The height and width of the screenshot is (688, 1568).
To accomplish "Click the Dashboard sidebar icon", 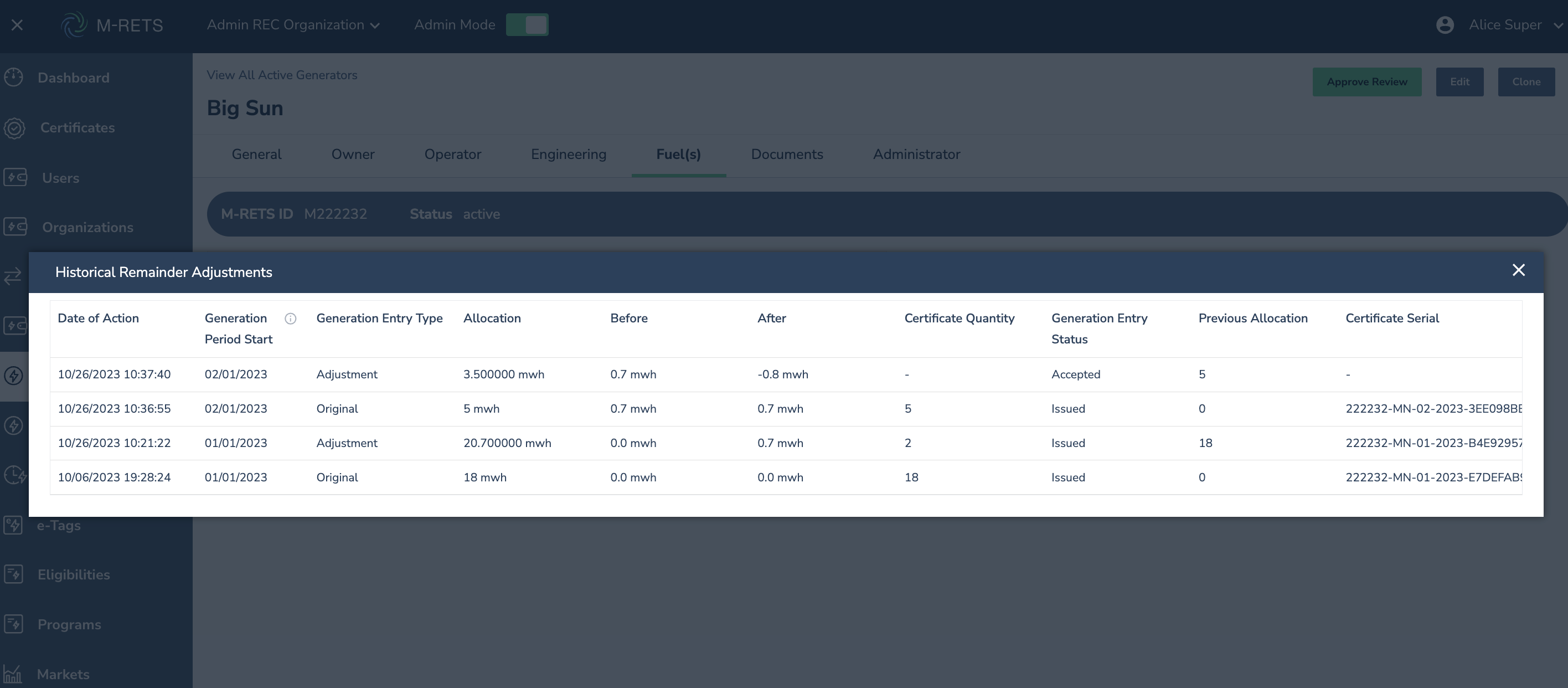I will click(x=13, y=78).
